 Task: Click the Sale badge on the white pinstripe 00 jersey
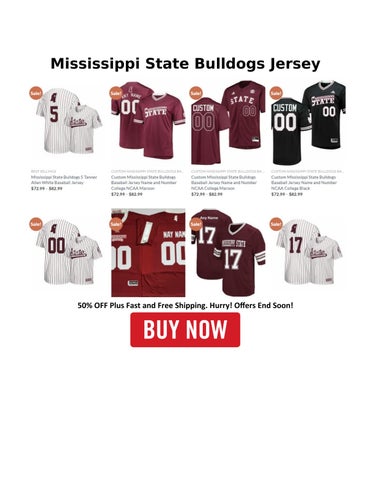36,224
